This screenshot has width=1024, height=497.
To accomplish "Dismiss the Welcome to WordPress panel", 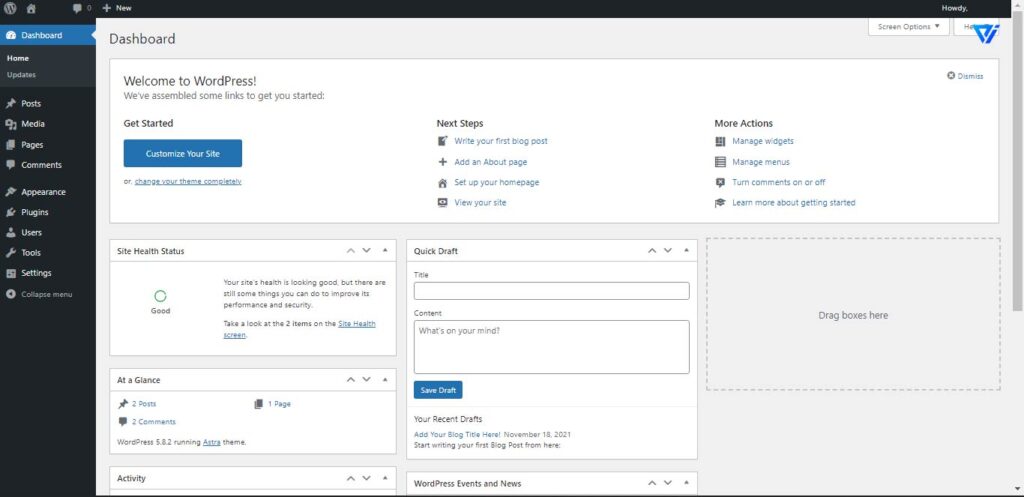I will [x=965, y=76].
